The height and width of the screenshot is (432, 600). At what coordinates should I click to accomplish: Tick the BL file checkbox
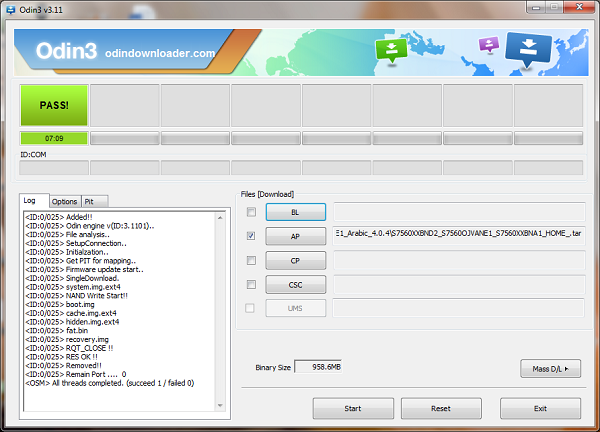(251, 212)
